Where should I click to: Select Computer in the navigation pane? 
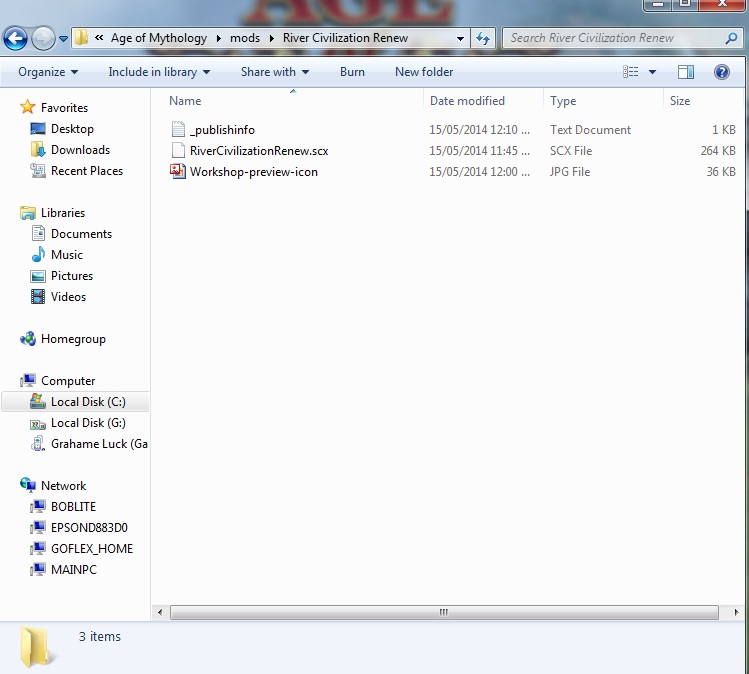pos(68,381)
